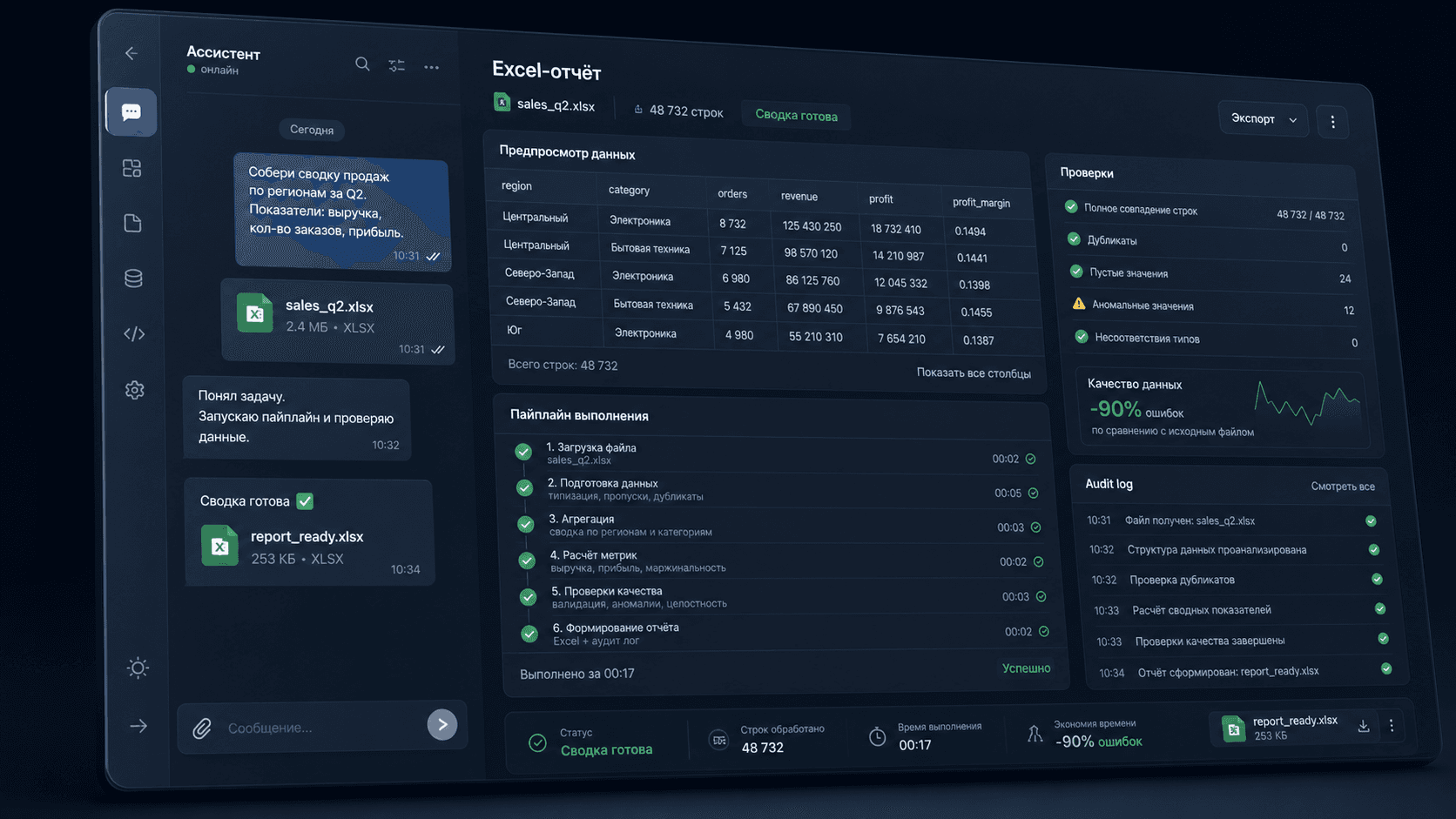Viewport: 1456px width, 819px height.
Task: Click the Полное совпадение строк check icon
Action: 1071,207
